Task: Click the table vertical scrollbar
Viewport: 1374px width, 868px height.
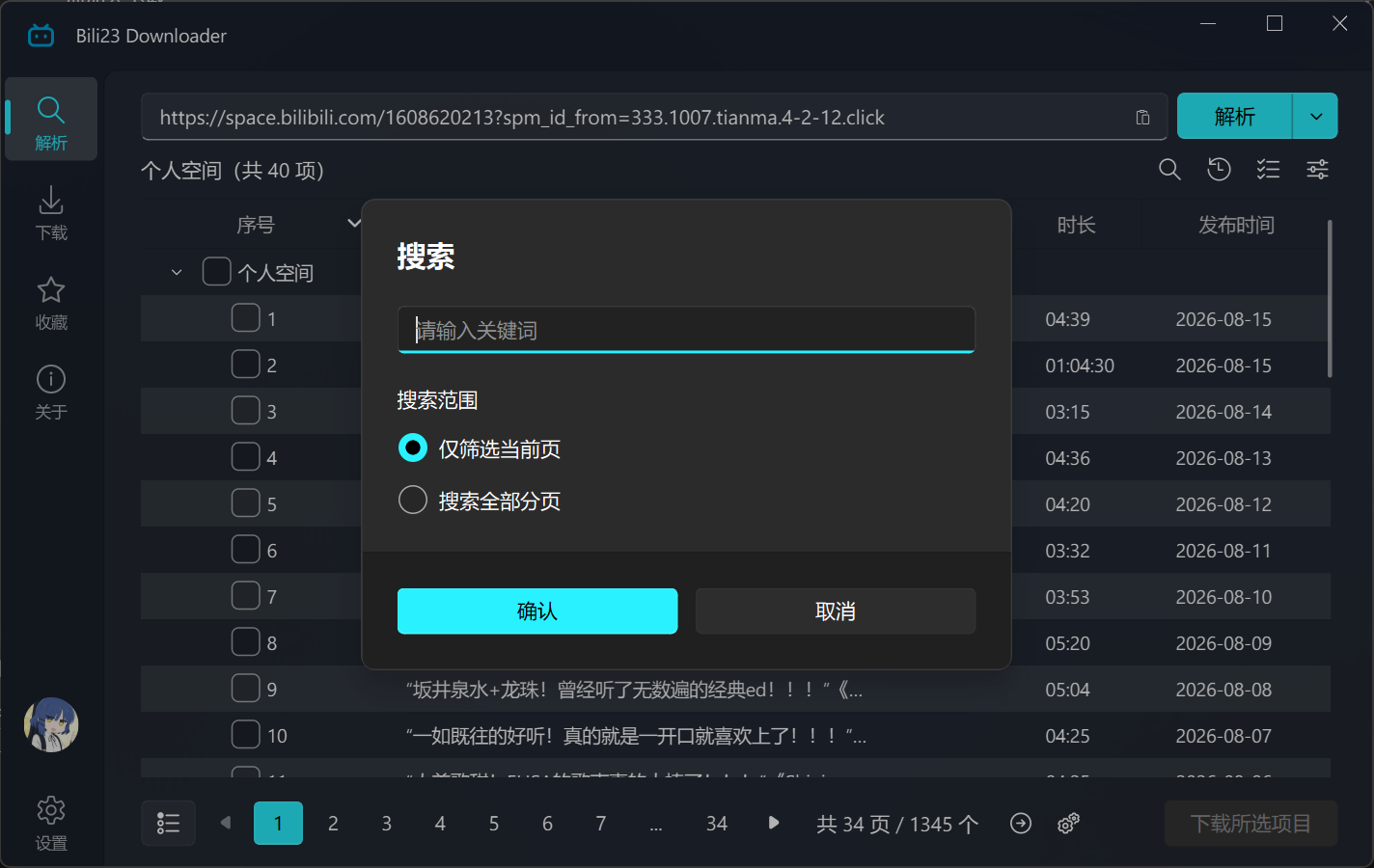Action: point(1330,299)
